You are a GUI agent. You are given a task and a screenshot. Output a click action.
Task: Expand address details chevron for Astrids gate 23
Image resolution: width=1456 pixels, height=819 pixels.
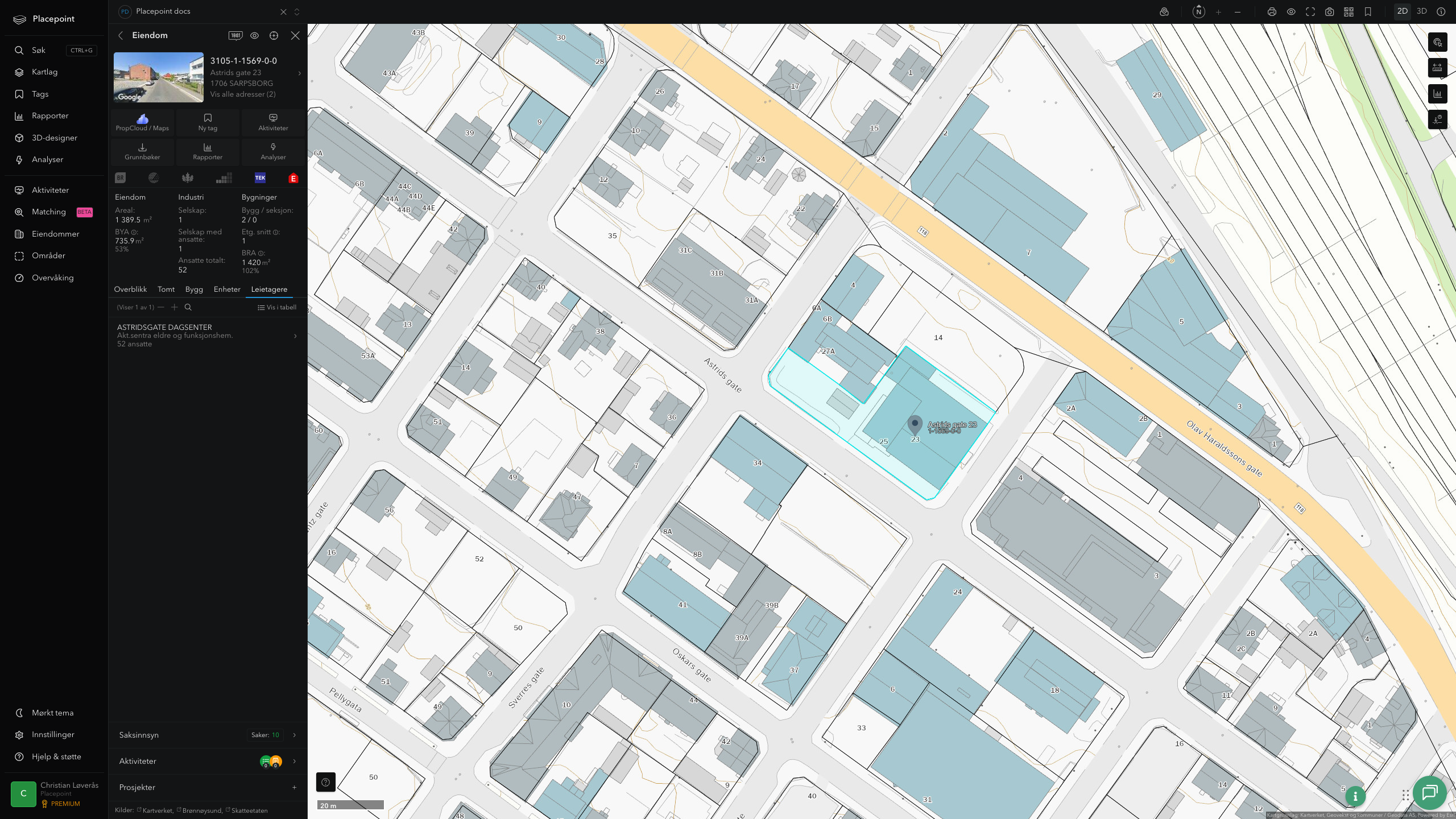pyautogui.click(x=300, y=73)
